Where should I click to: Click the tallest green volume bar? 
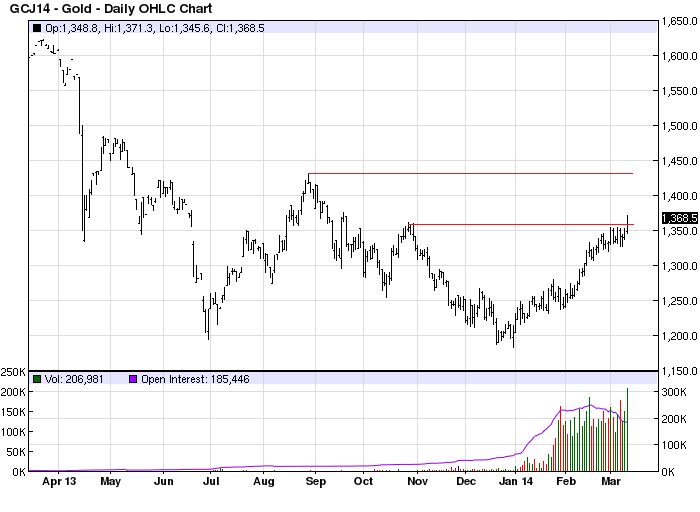pos(628,429)
